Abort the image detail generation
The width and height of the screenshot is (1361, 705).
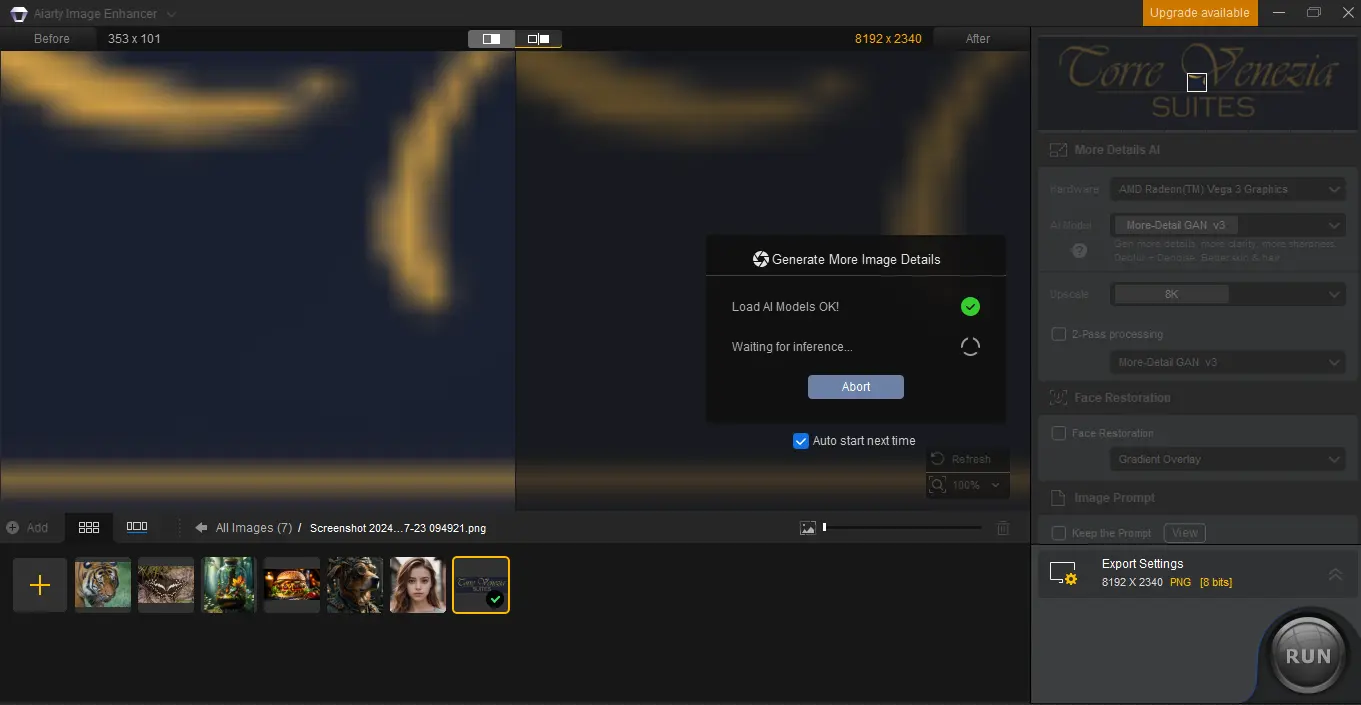(x=856, y=387)
